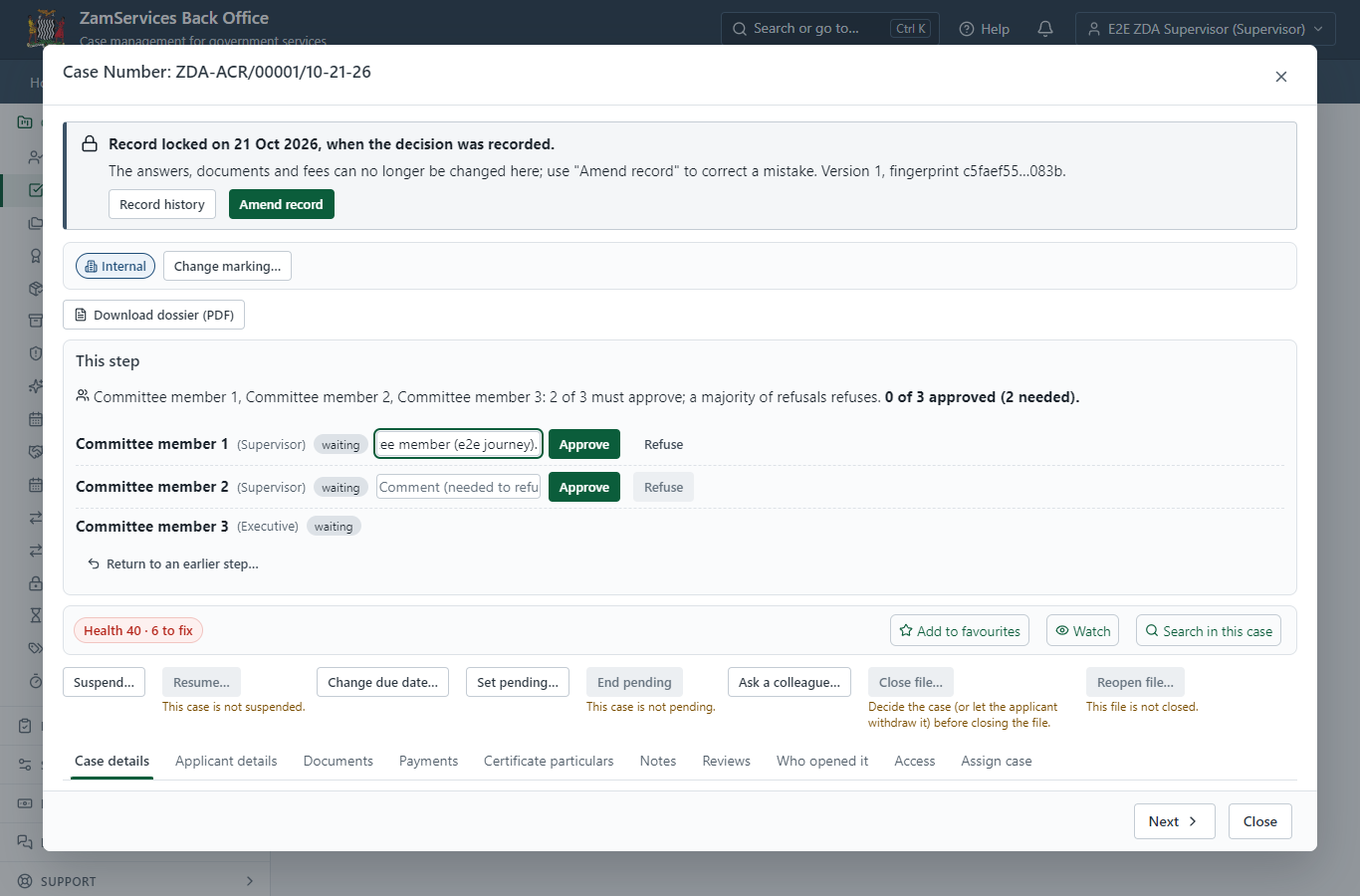Click the Internal marking badge

click(x=115, y=266)
